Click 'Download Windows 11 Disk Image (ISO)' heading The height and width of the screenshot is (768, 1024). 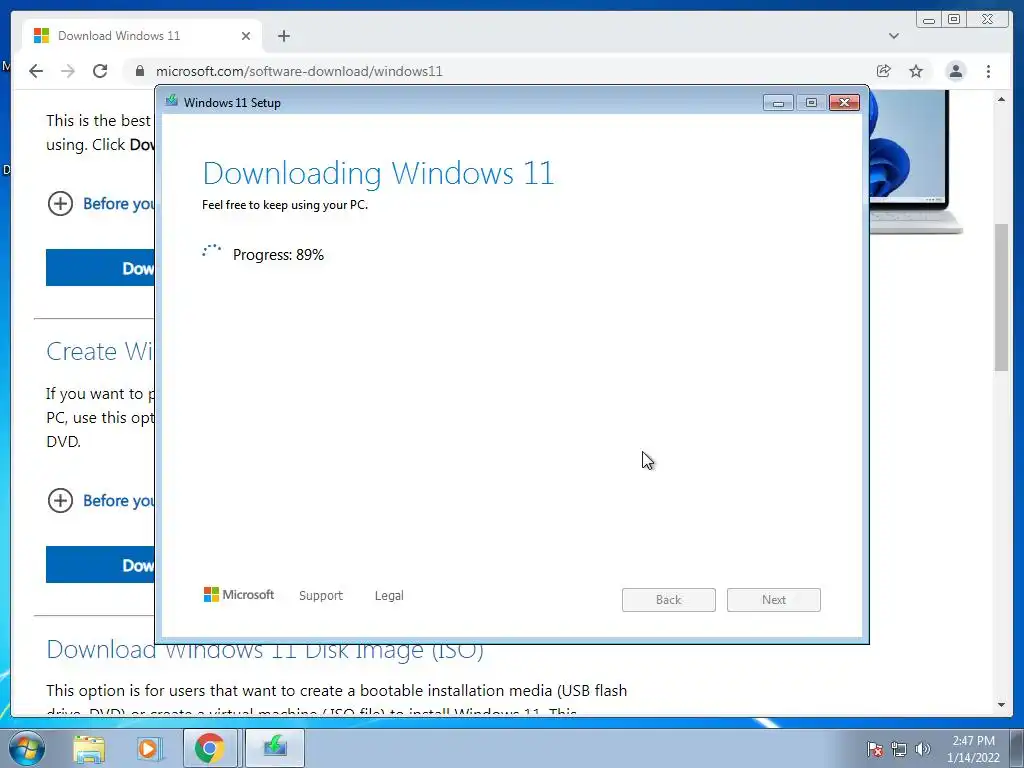tap(264, 649)
